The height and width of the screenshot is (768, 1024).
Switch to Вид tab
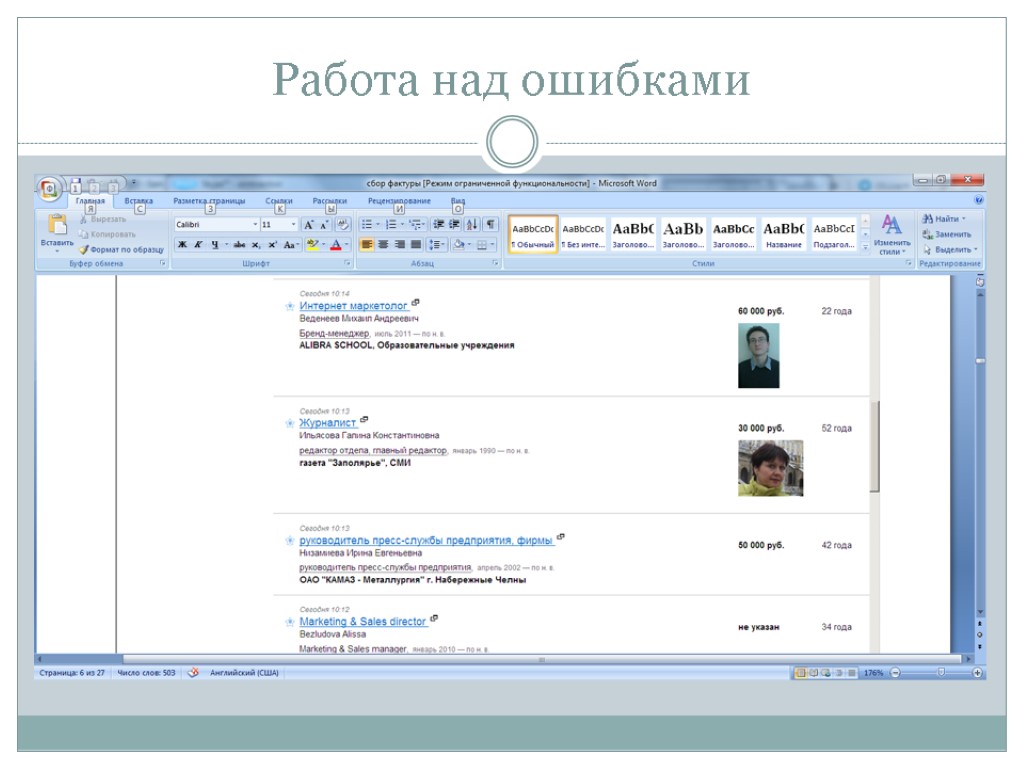tap(458, 201)
